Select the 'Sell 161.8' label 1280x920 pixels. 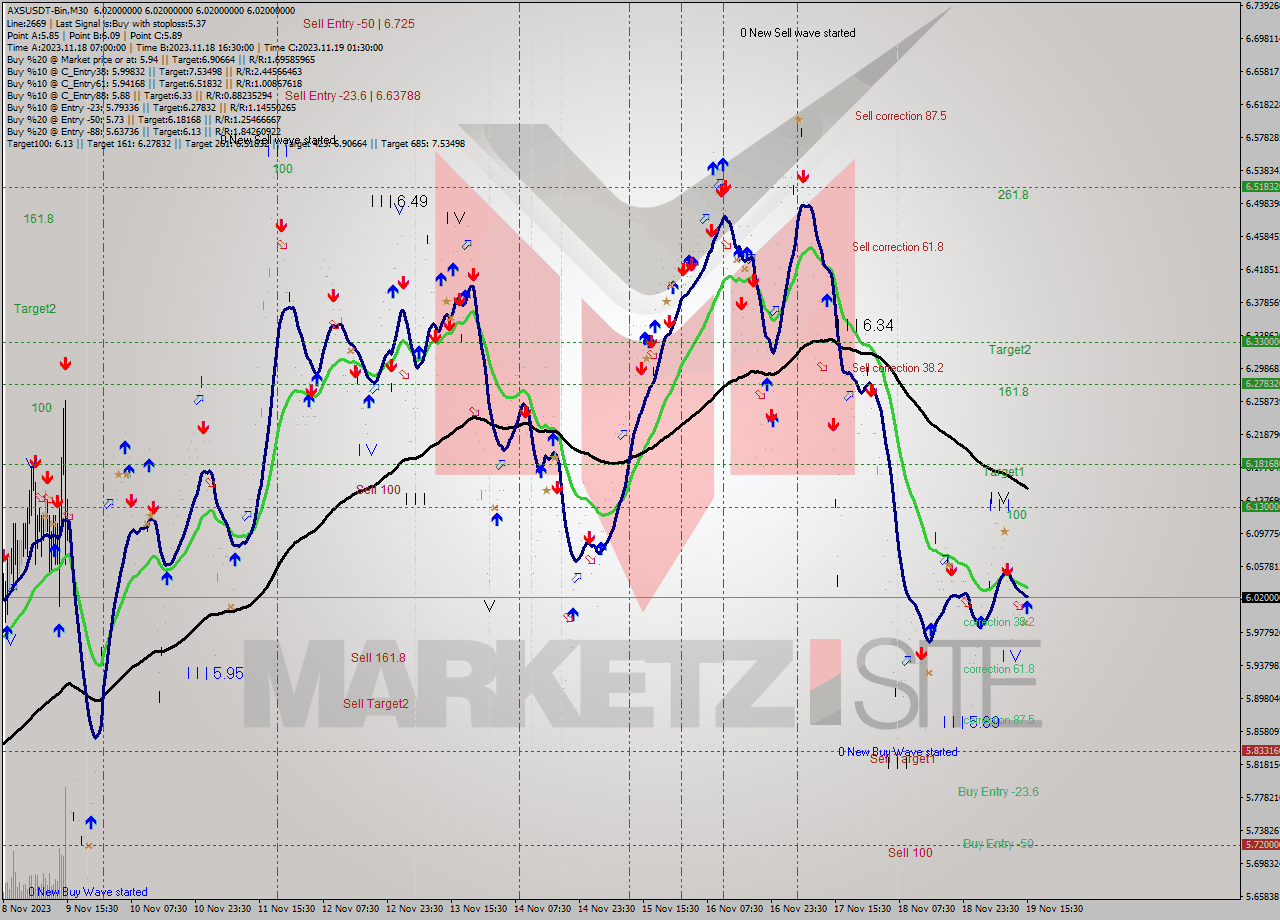click(378, 658)
